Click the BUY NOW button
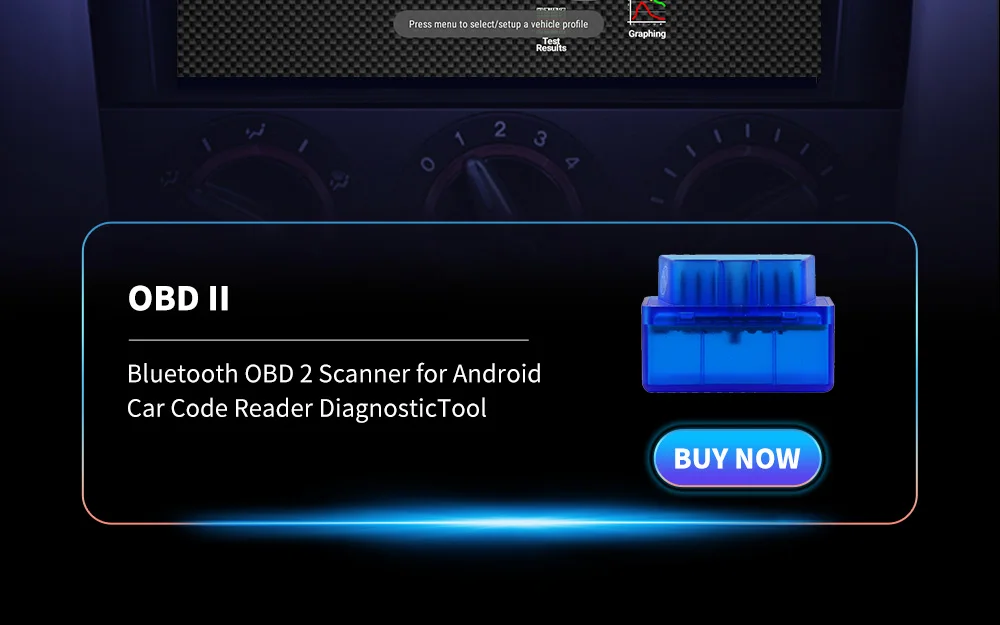 coord(737,458)
